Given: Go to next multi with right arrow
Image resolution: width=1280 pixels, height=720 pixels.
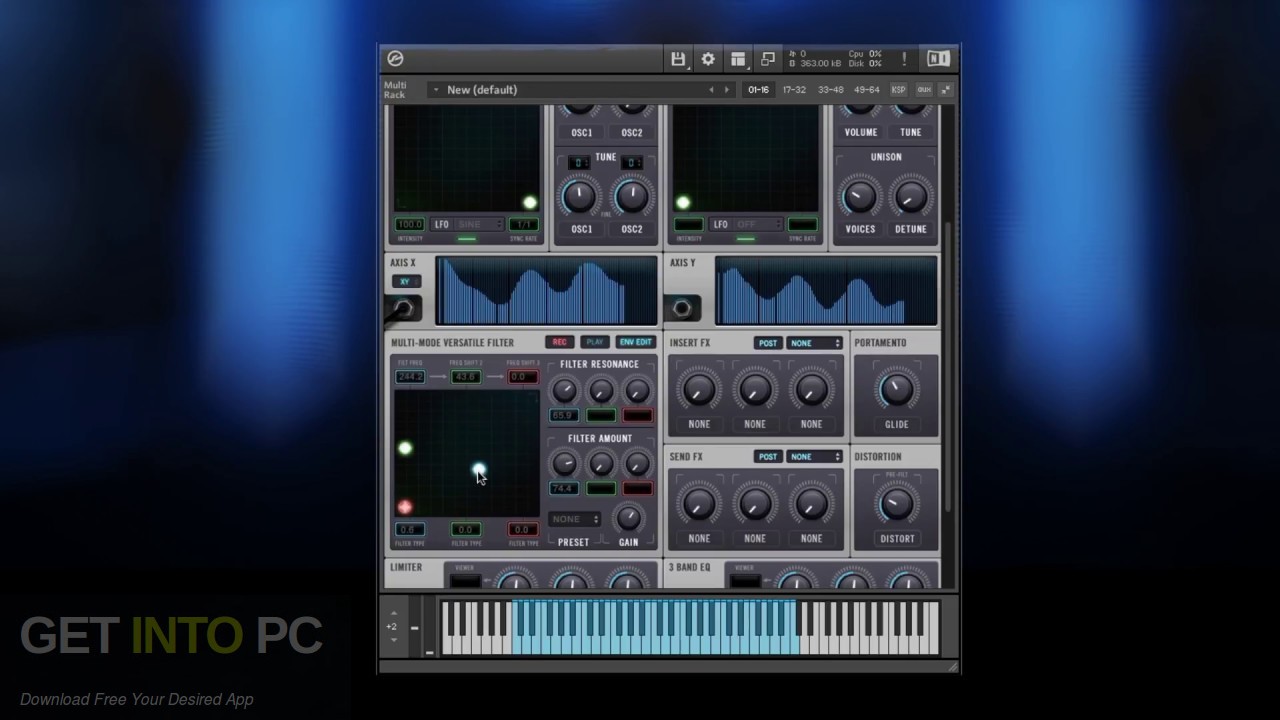Looking at the screenshot, I should pos(727,90).
